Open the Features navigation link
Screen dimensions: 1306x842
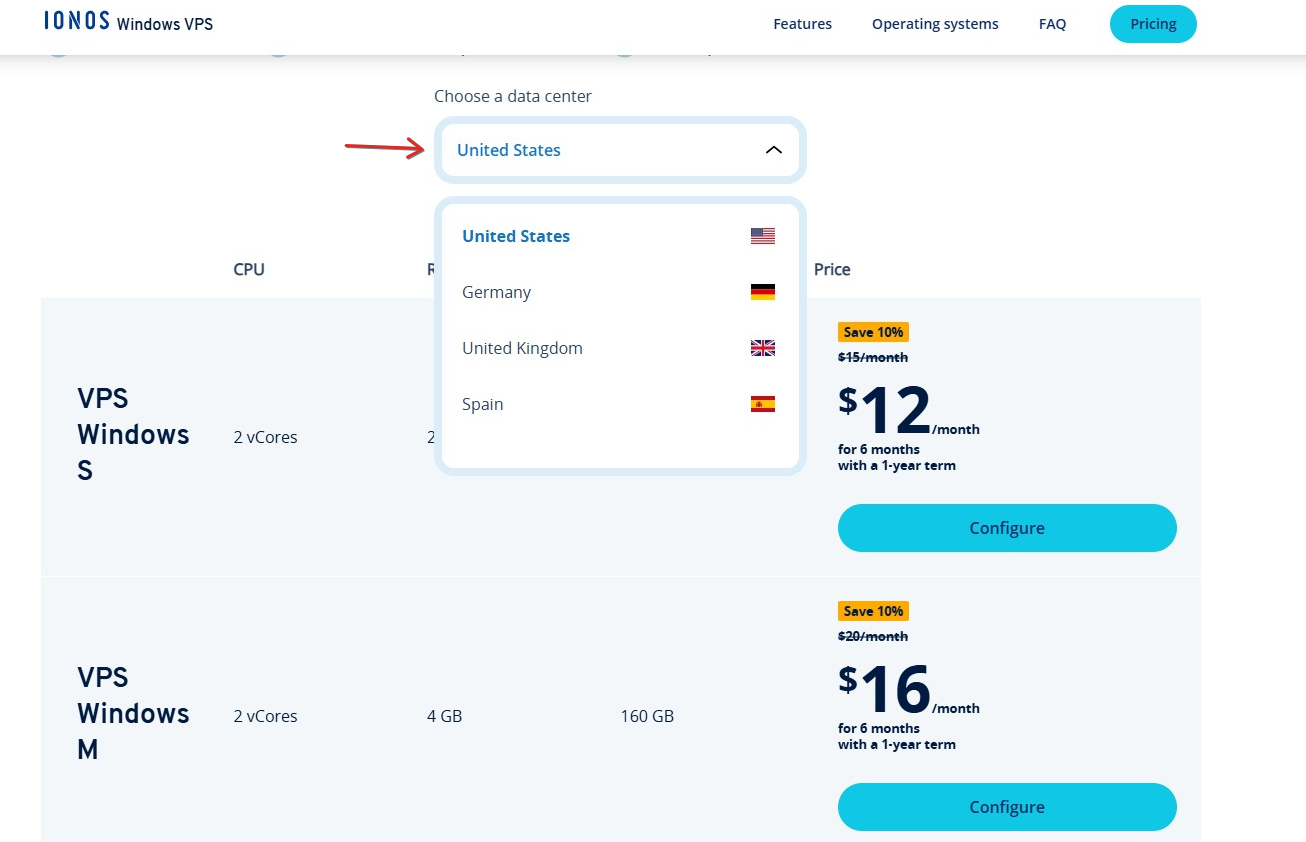pos(802,24)
